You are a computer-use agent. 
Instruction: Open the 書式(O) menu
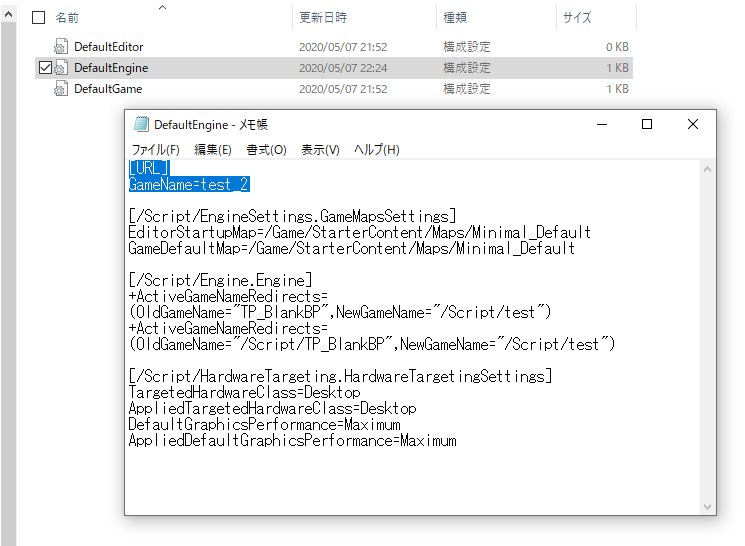pos(266,150)
